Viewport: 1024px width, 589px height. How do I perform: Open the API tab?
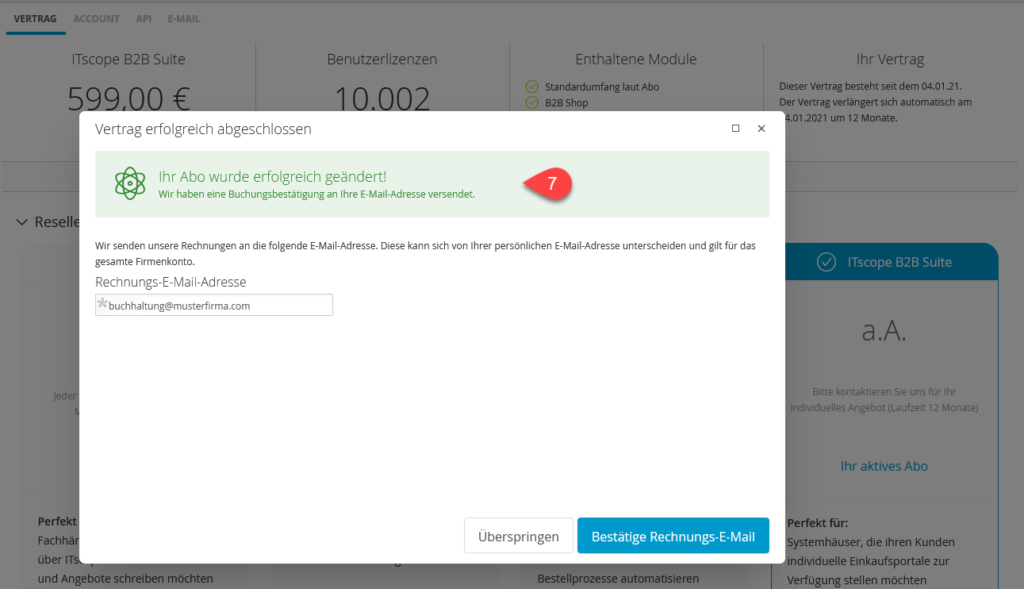tap(144, 19)
